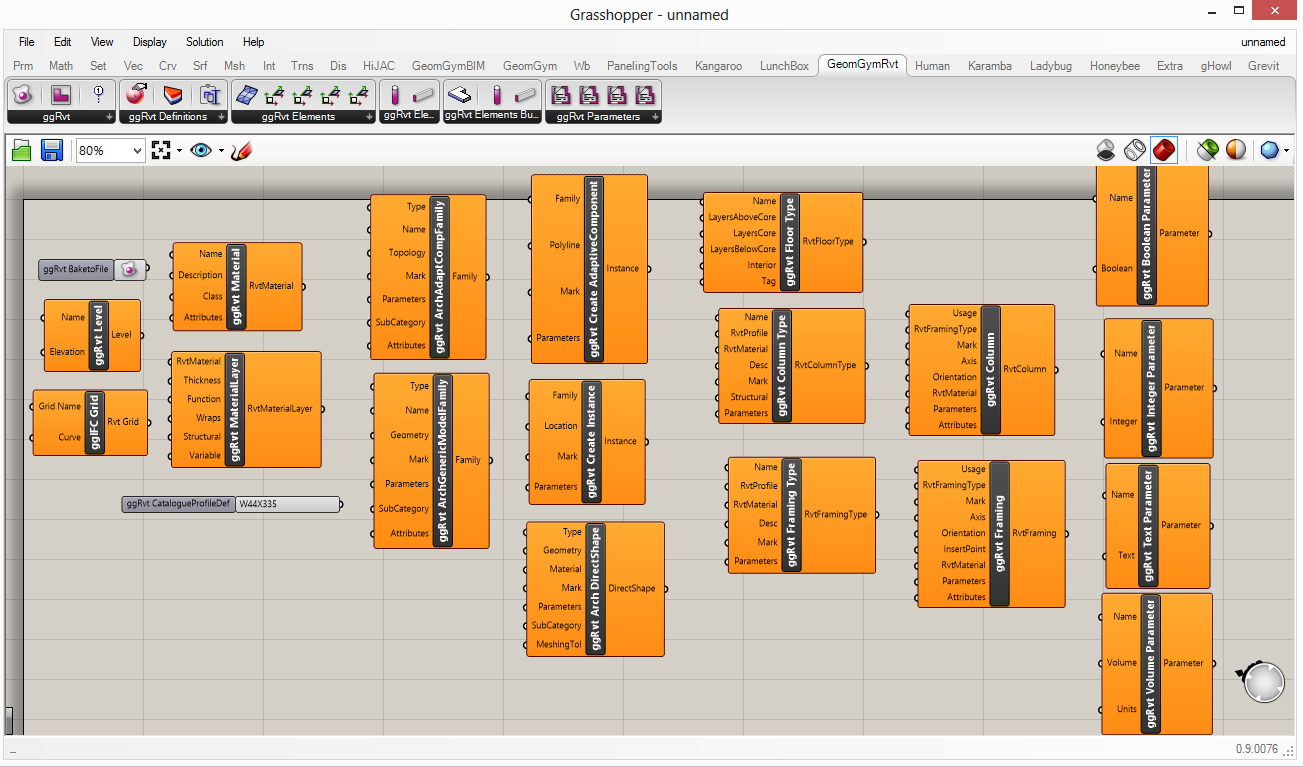The width and height of the screenshot is (1303, 767).
Task: Open the W44X335 catalogue profile value list
Action: point(286,504)
